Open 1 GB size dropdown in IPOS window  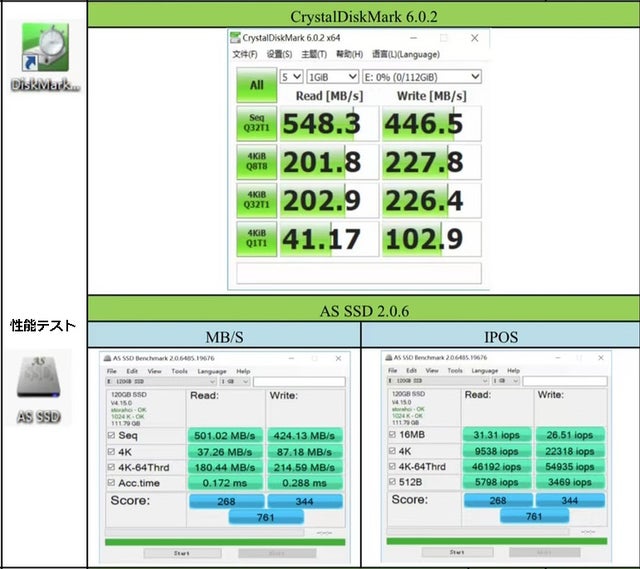[505, 380]
